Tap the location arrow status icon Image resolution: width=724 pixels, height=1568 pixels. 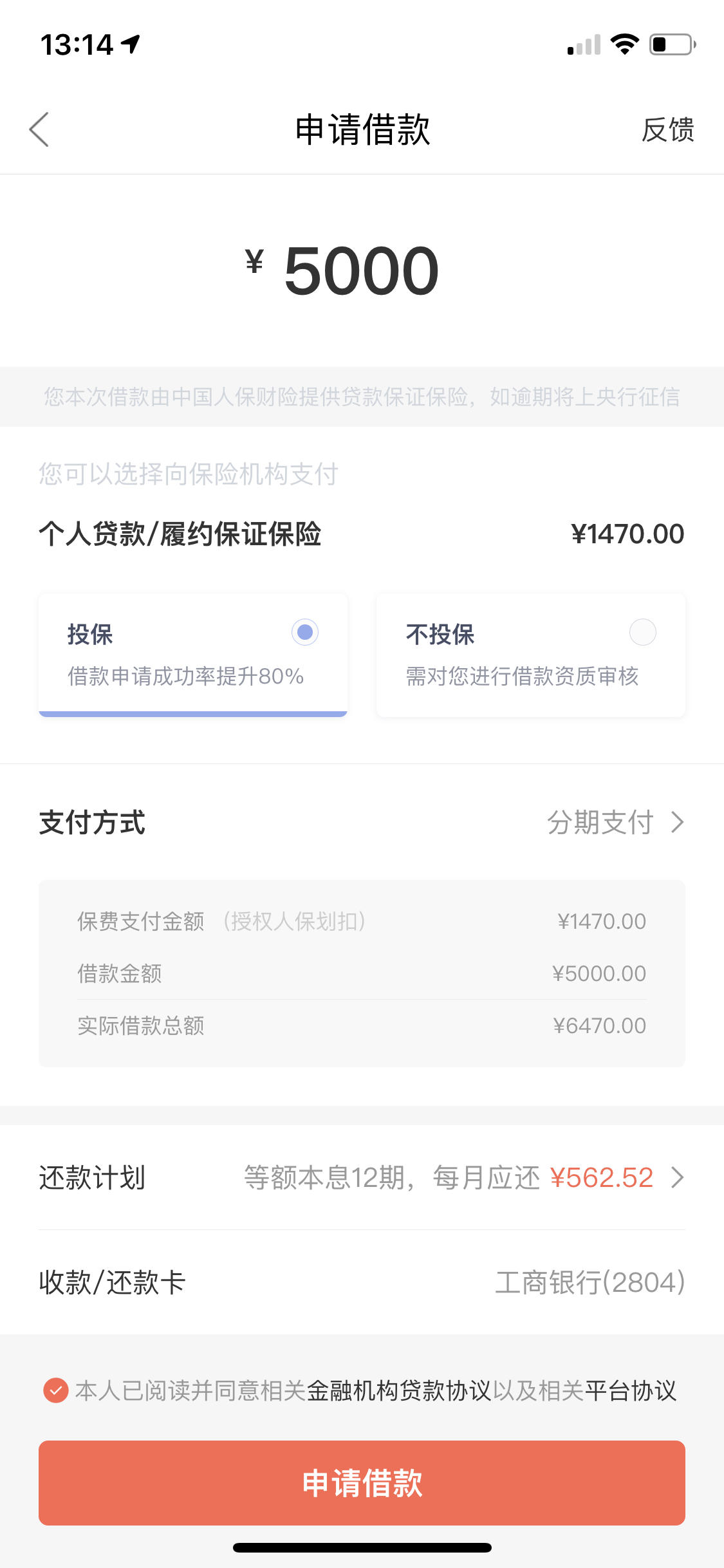coord(131,44)
